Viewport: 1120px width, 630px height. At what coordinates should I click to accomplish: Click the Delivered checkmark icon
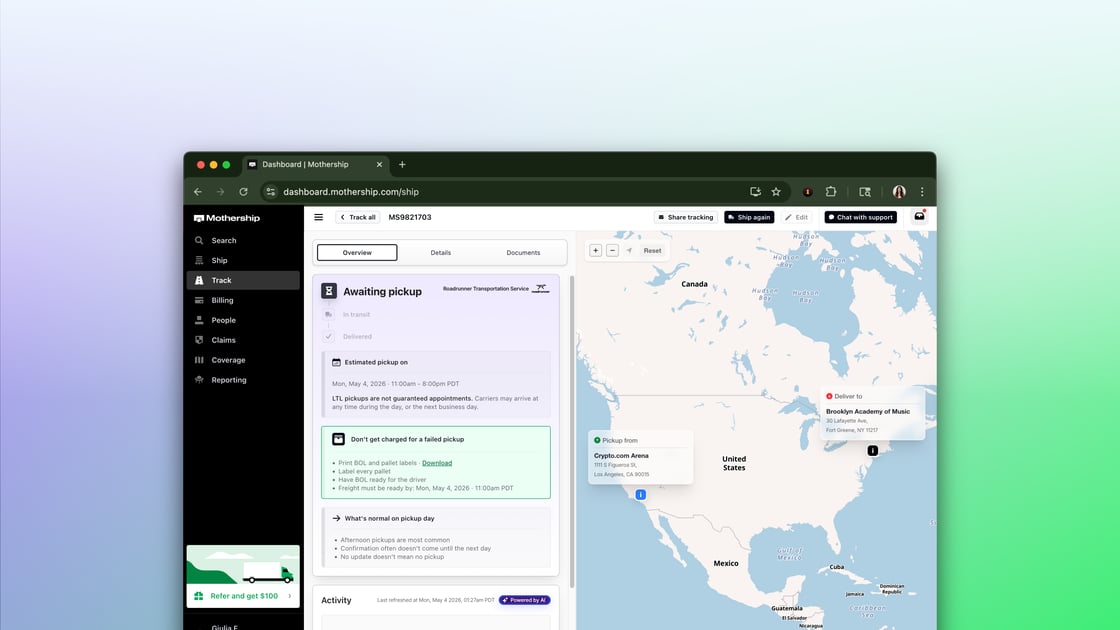[x=329, y=336]
